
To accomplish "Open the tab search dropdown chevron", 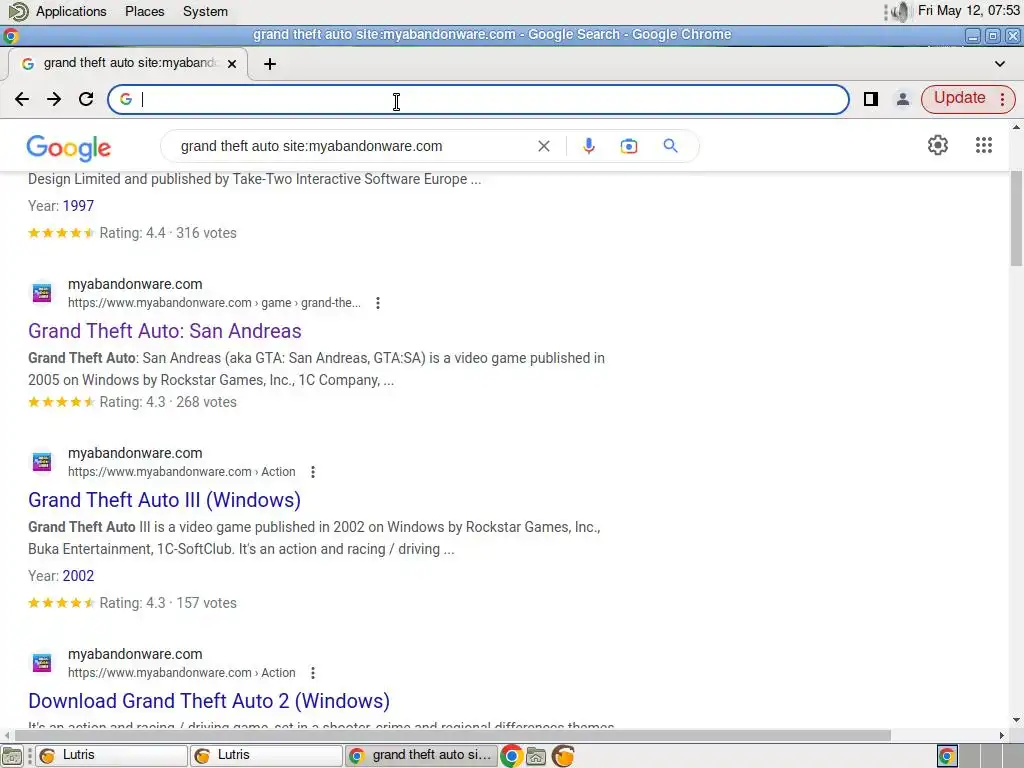I will tap(1000, 64).
